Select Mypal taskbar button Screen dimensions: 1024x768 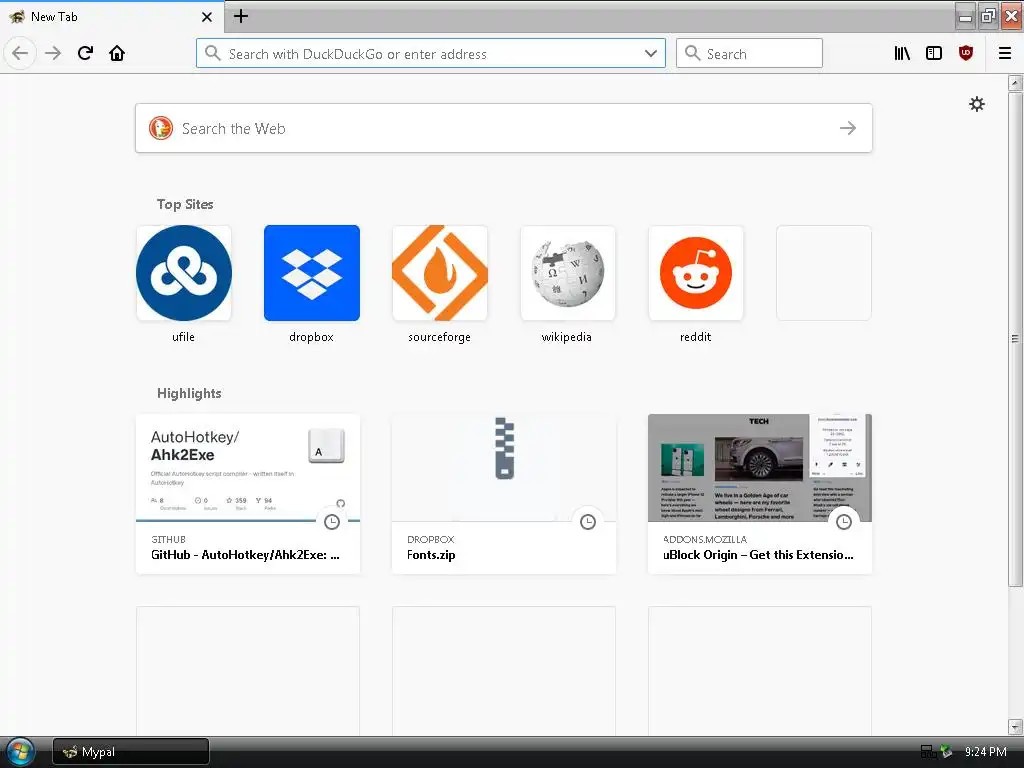[x=131, y=752]
